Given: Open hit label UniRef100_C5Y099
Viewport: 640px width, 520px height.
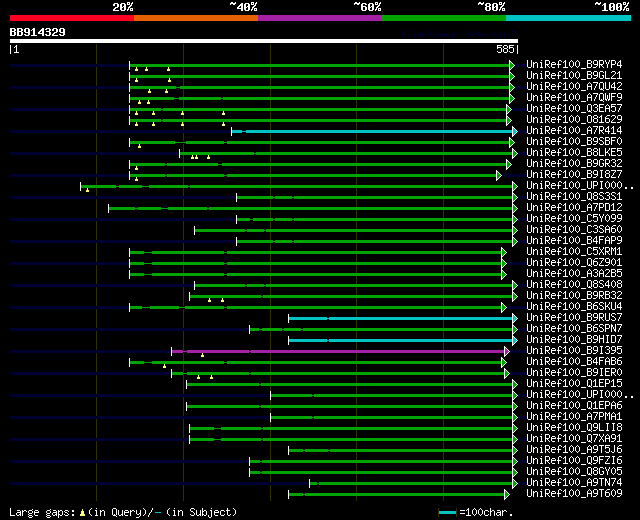Looking at the screenshot, I should [574, 219].
